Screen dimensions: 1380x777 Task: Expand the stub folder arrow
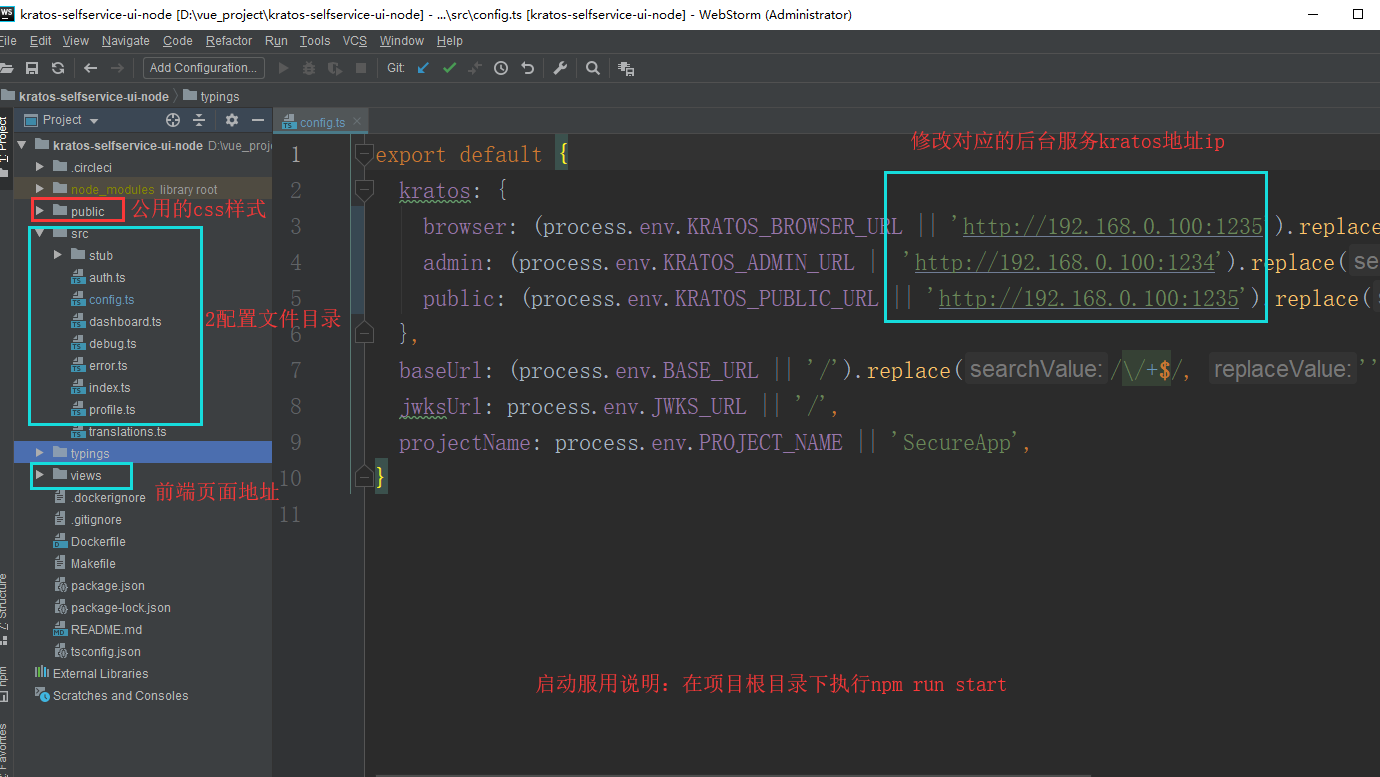point(58,255)
